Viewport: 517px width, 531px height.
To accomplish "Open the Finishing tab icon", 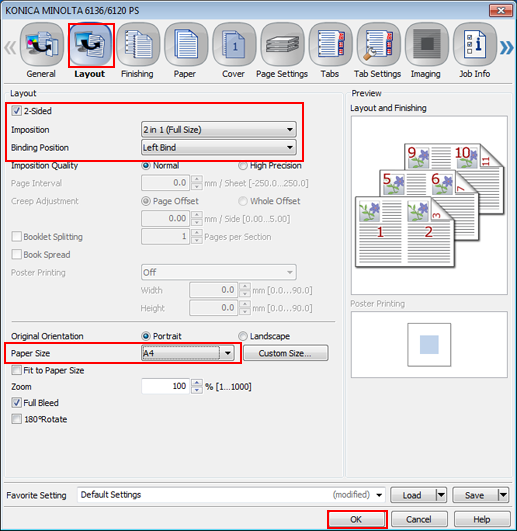I will [138, 44].
